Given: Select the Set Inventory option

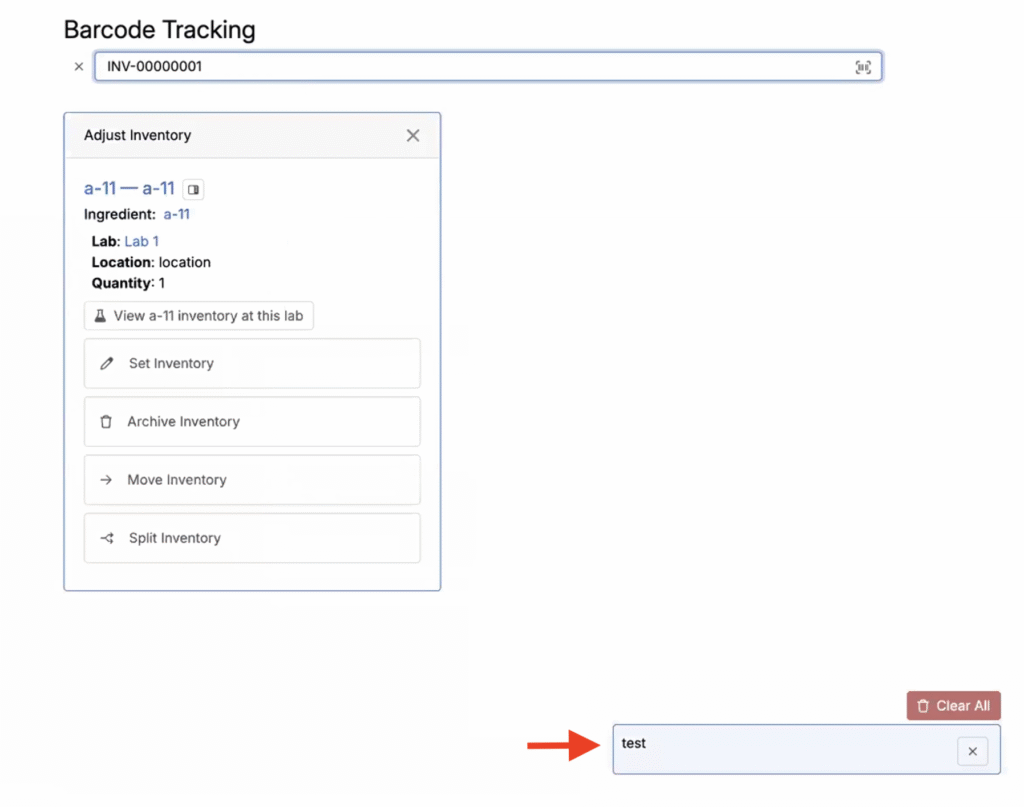Looking at the screenshot, I should (252, 363).
